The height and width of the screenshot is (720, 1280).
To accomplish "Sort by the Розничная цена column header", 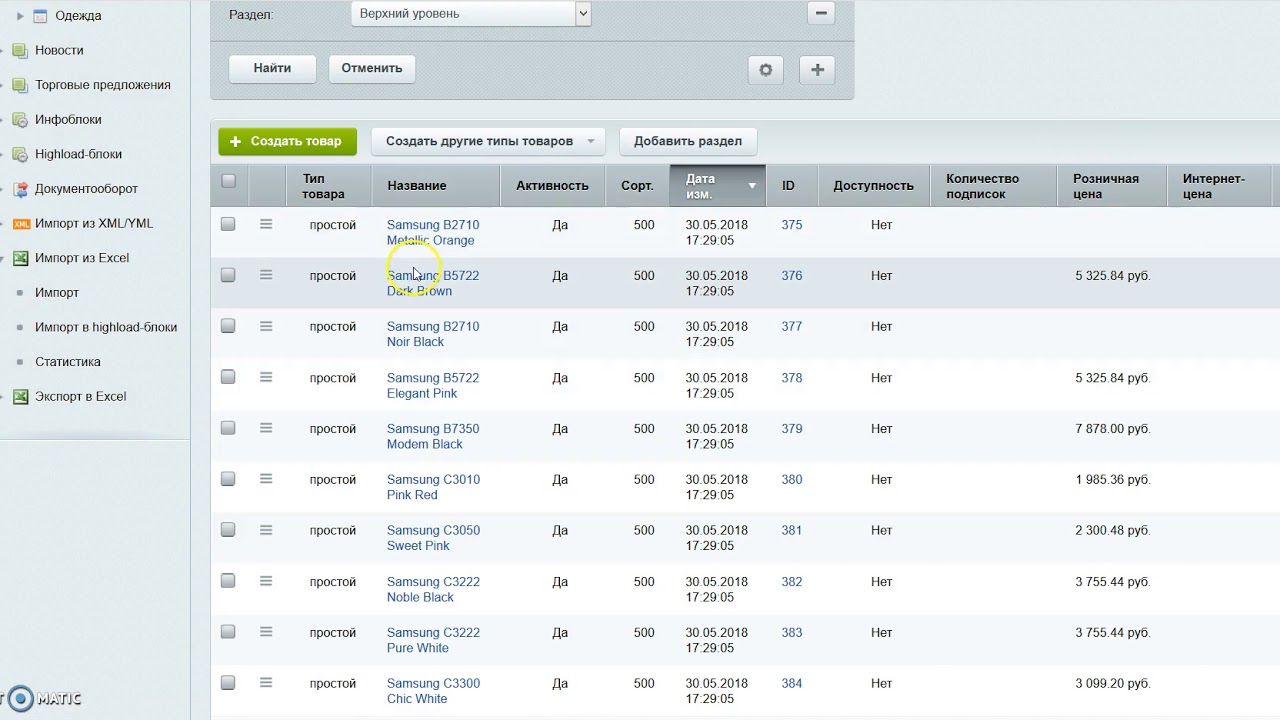I will coord(1112,186).
